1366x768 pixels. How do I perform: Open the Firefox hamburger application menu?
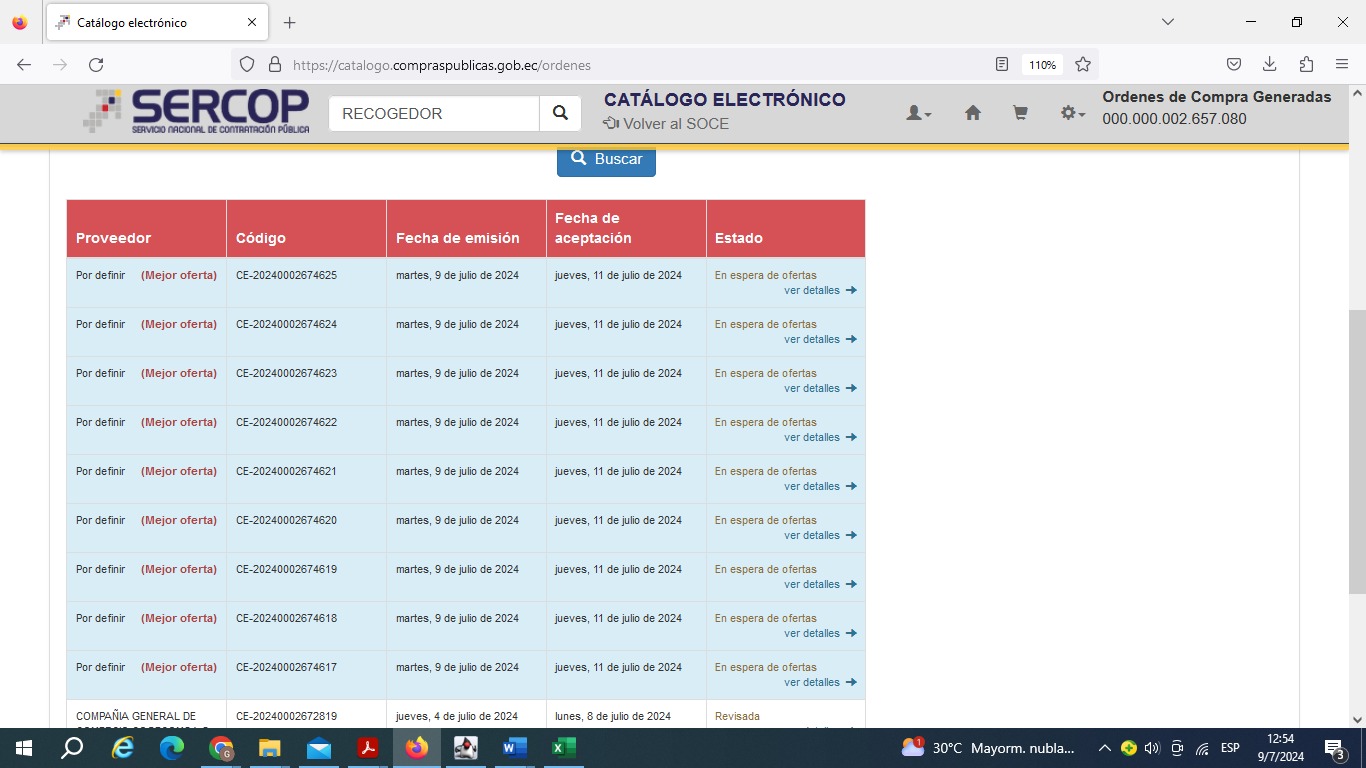[1342, 65]
